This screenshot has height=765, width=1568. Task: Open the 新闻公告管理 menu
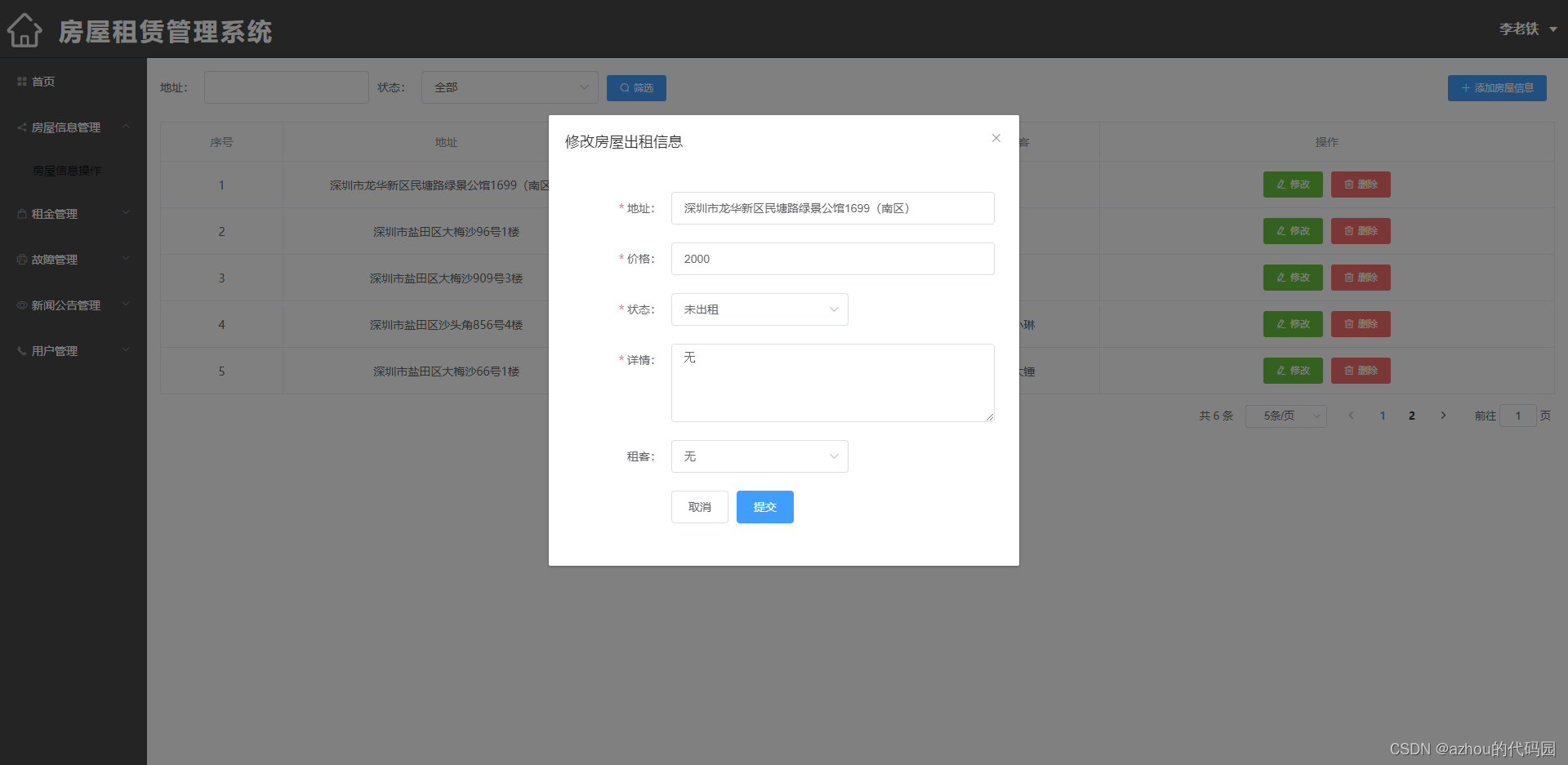point(73,305)
